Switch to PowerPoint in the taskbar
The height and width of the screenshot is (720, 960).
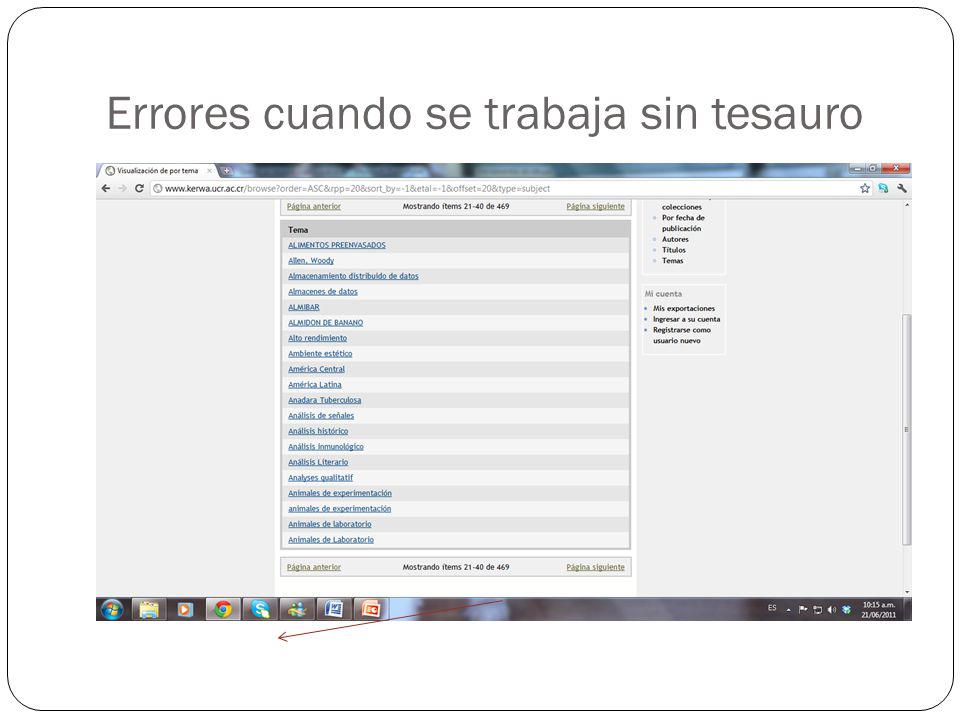(x=370, y=609)
